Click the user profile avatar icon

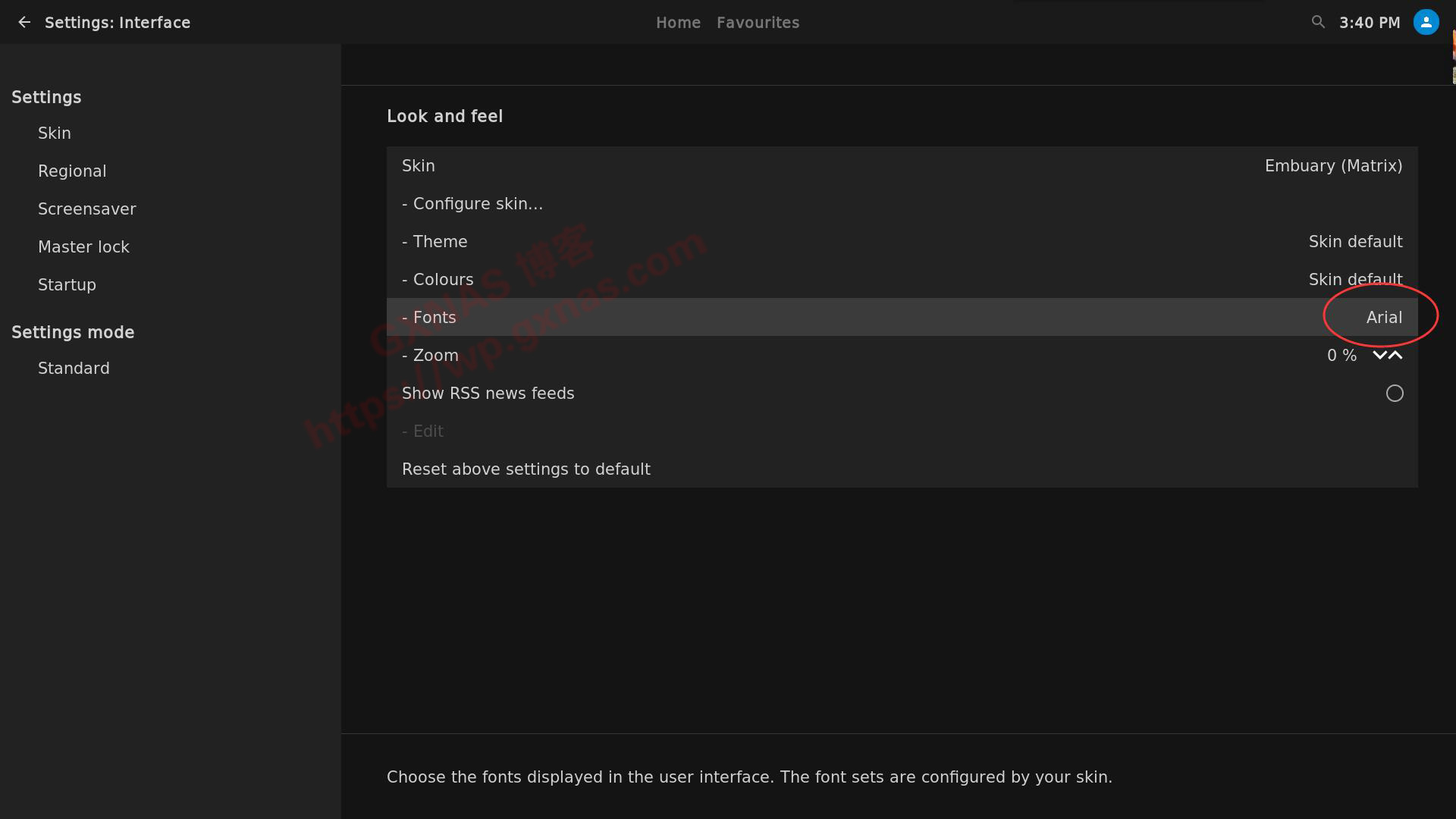pyautogui.click(x=1426, y=23)
